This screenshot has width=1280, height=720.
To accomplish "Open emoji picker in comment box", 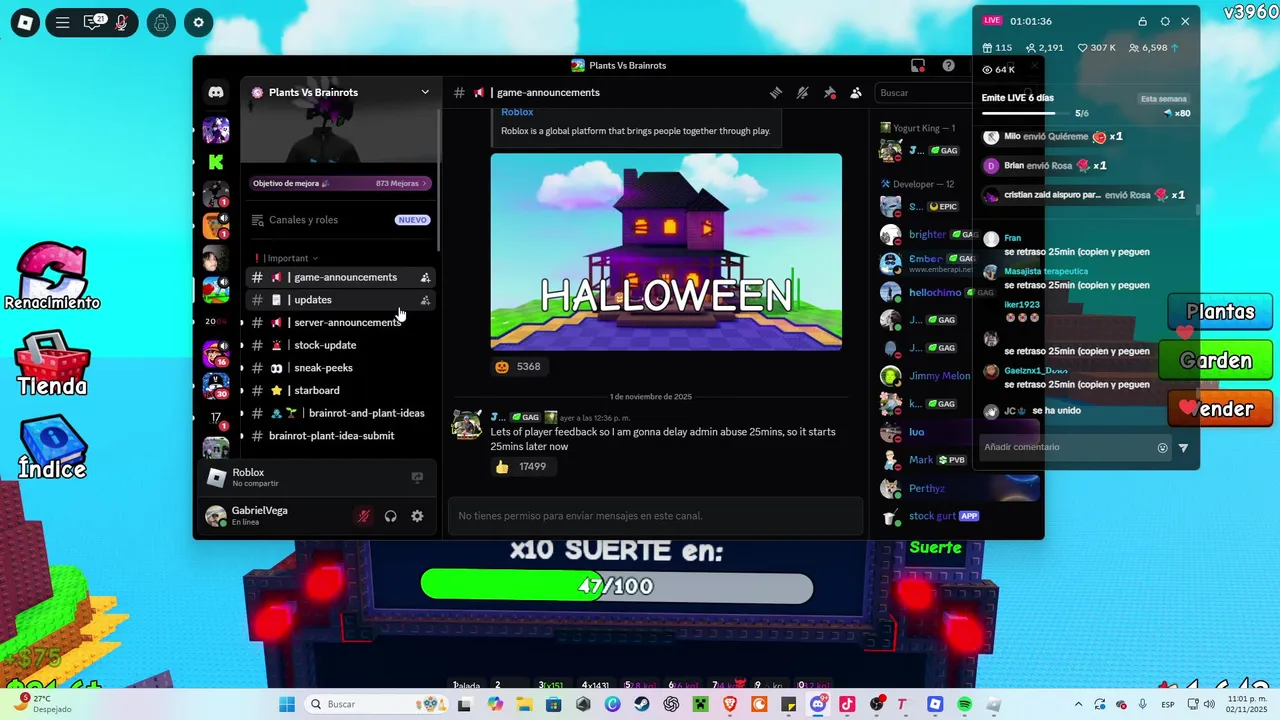I will click(x=1162, y=448).
